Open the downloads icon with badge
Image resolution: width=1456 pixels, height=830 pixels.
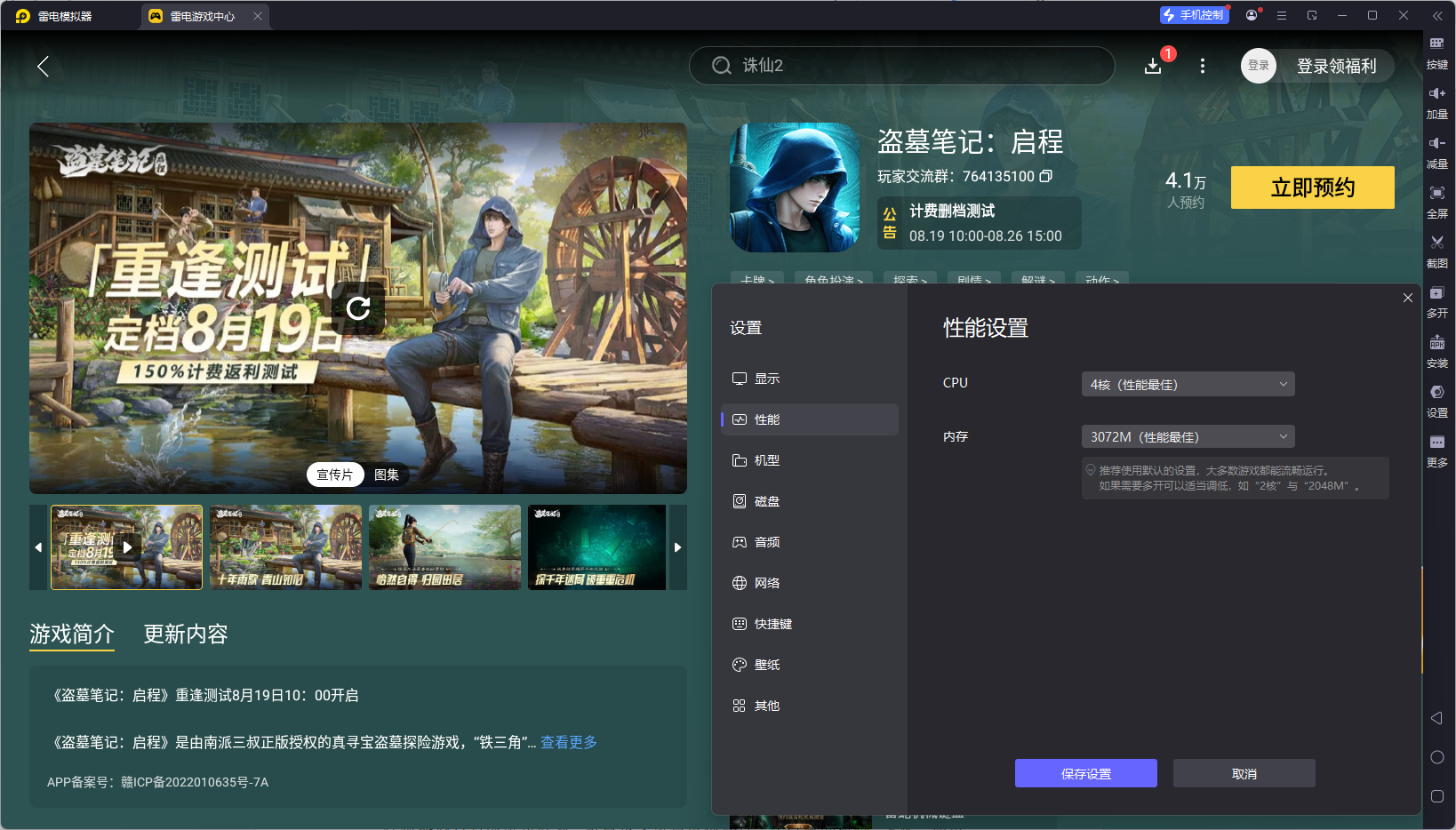[x=1154, y=65]
